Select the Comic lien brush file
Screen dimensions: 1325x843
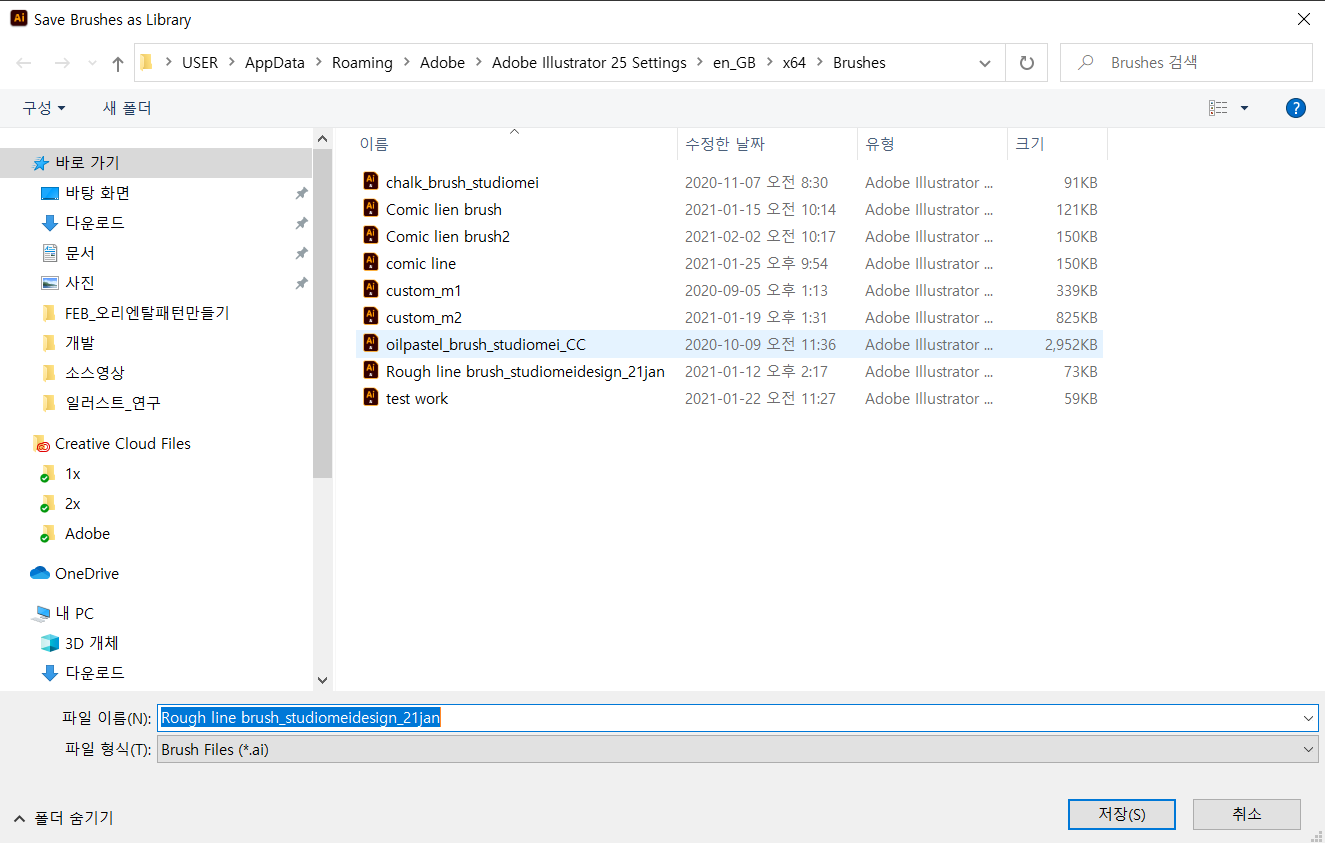pyautogui.click(x=729, y=210)
